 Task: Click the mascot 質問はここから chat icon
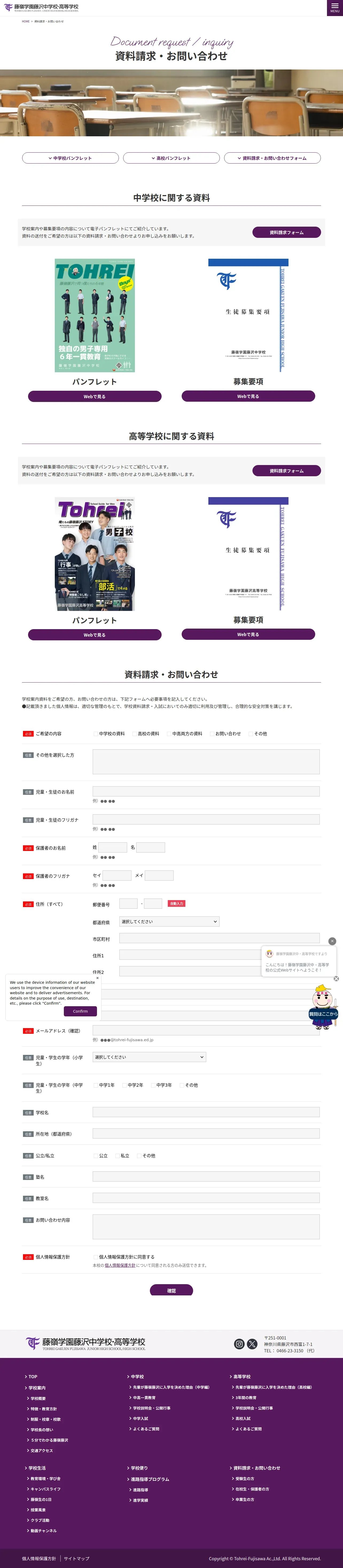[323, 1007]
